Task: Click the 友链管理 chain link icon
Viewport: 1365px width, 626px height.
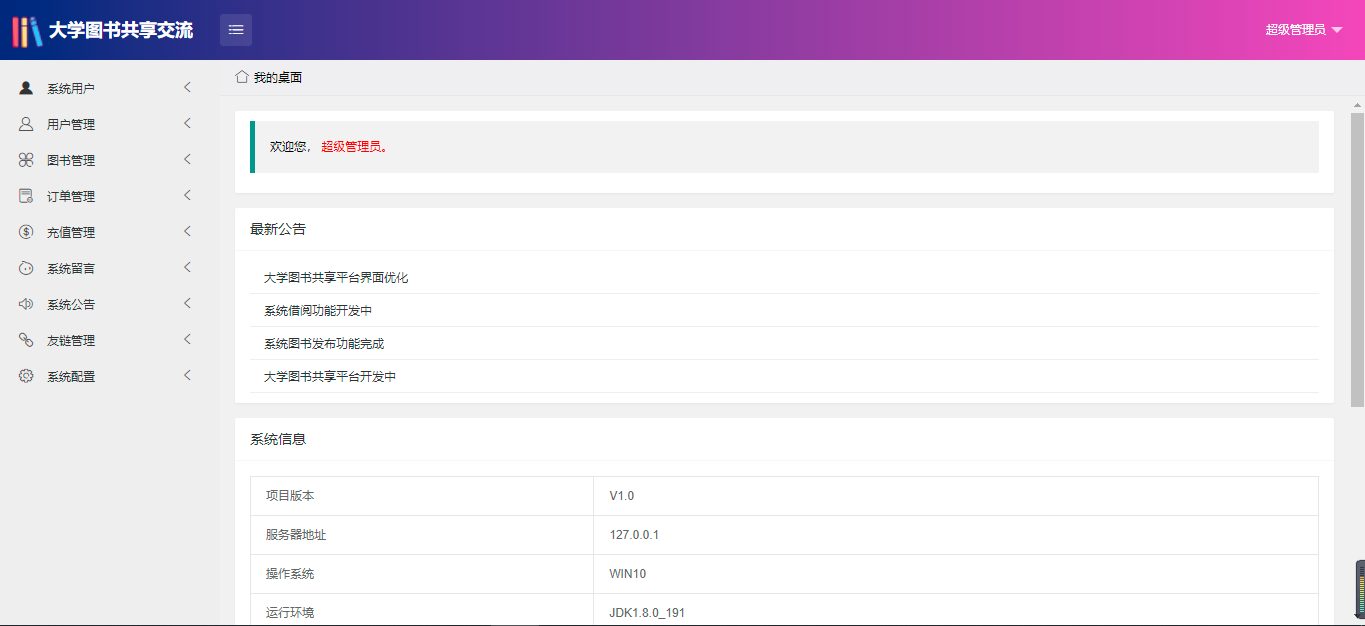Action: pos(26,340)
